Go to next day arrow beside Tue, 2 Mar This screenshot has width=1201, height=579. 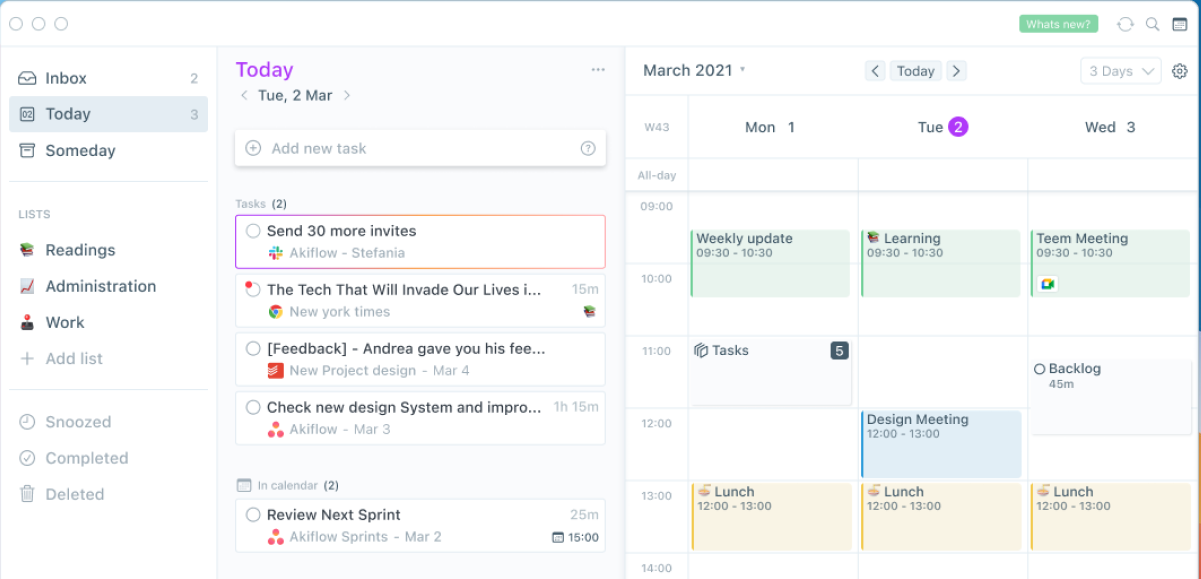tap(347, 96)
